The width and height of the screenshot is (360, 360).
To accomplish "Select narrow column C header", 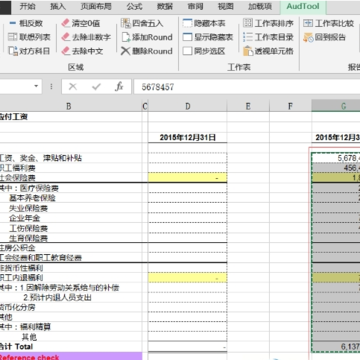I will (x=145, y=106).
